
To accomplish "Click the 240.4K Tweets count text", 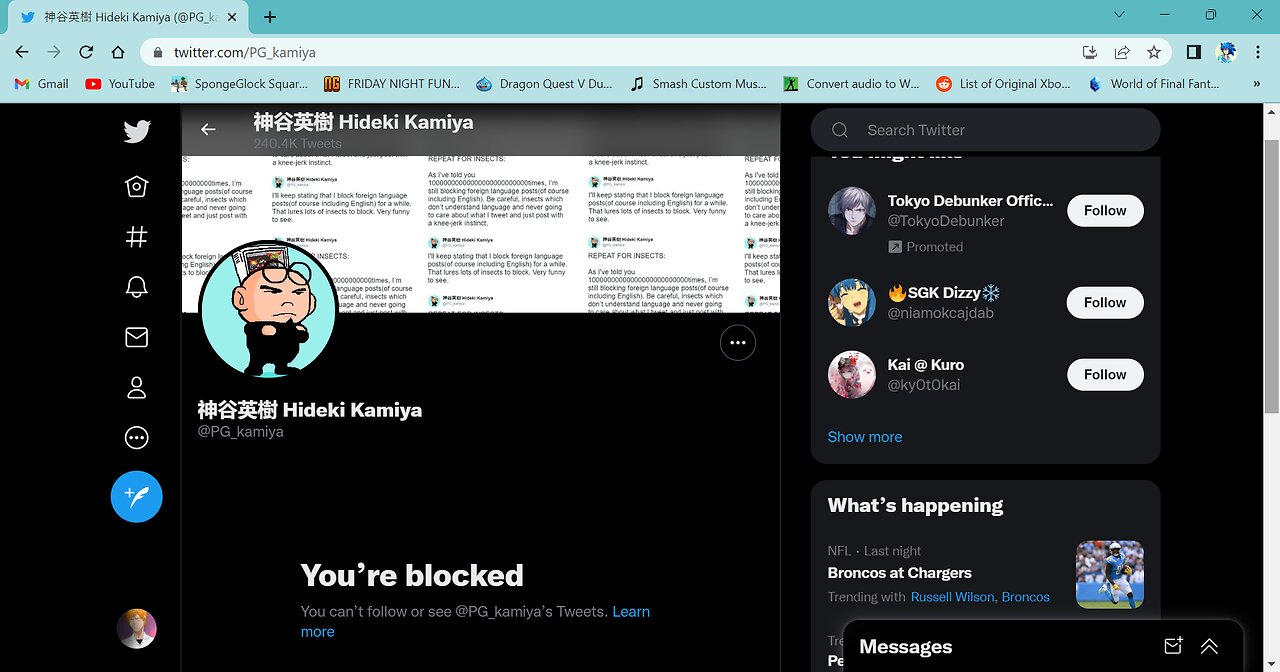I will click(297, 144).
